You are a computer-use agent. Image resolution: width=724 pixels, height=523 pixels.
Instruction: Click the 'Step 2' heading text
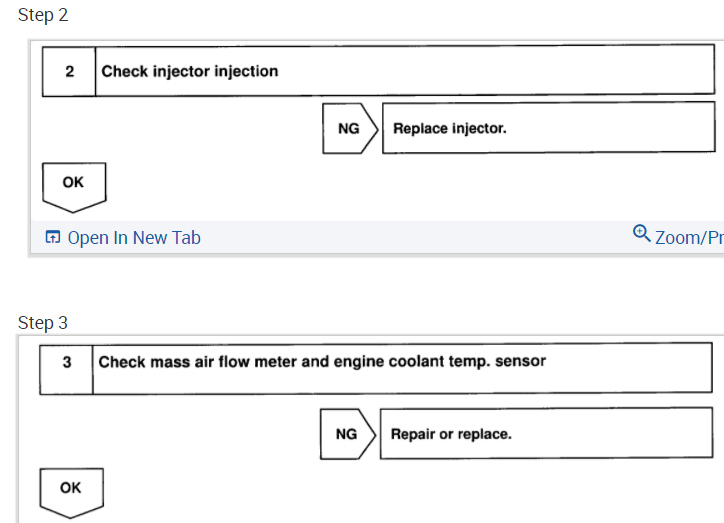[x=44, y=15]
